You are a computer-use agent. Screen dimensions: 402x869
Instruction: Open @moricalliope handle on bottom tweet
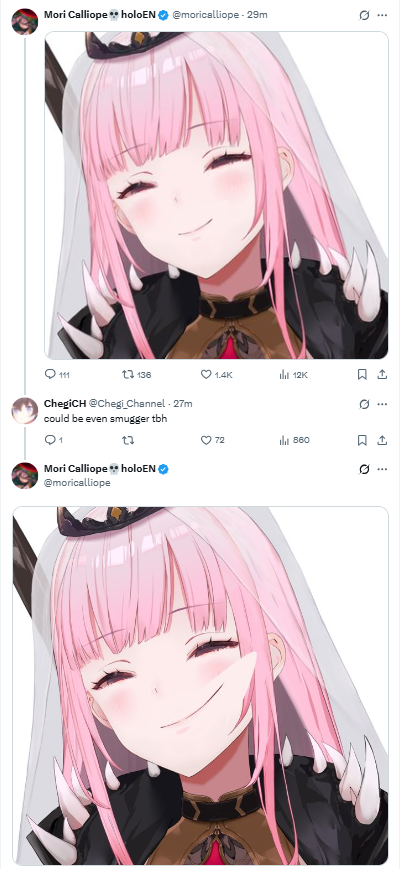click(x=77, y=483)
